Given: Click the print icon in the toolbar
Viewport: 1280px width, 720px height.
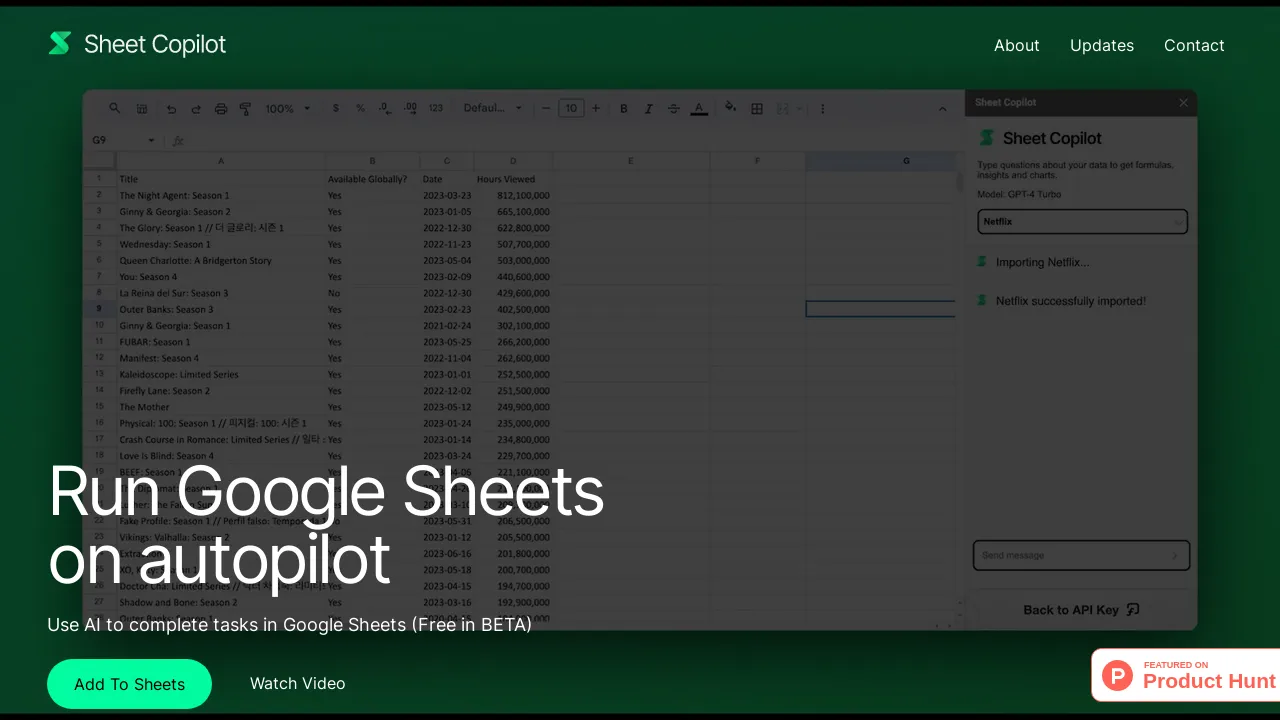Looking at the screenshot, I should click(x=220, y=108).
